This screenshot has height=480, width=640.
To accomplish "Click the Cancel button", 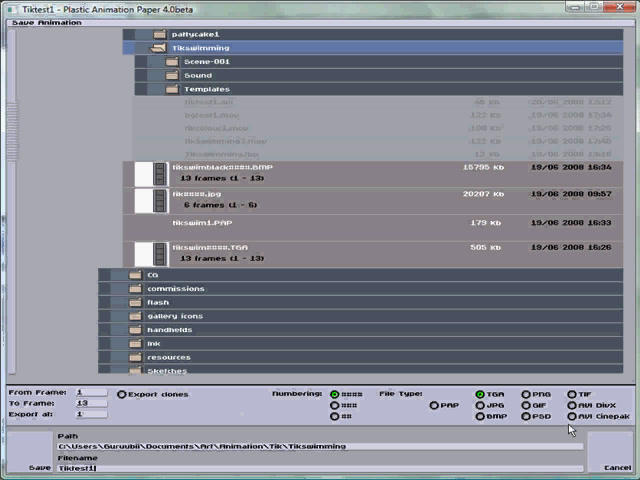I will 610,452.
